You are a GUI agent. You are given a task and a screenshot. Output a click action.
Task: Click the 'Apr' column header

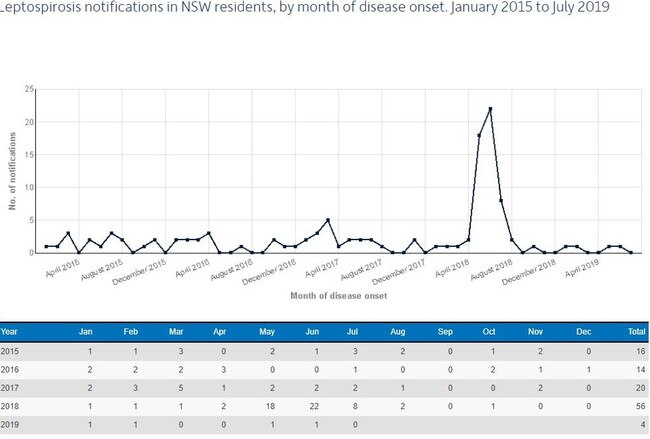220,332
